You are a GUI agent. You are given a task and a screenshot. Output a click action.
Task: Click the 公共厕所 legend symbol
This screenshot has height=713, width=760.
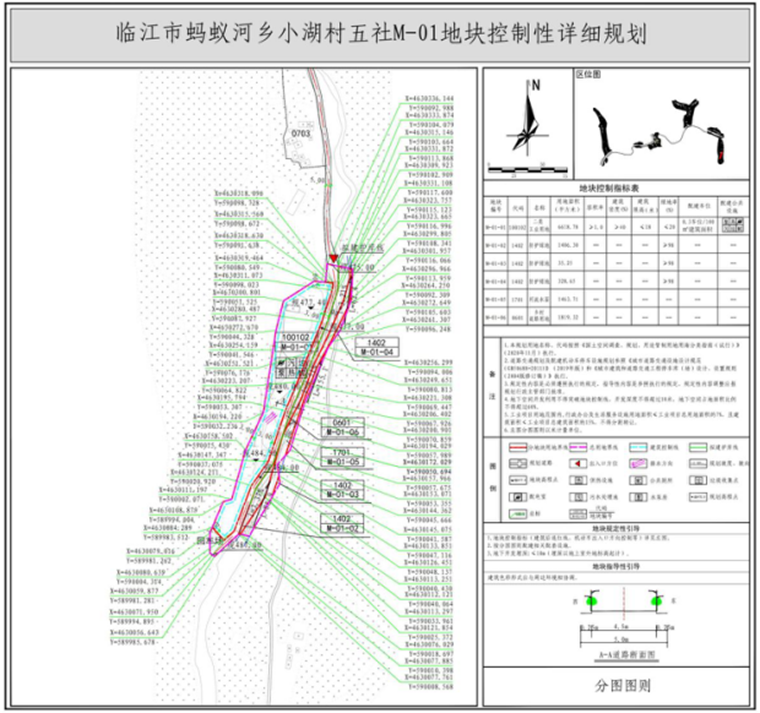(x=638, y=480)
